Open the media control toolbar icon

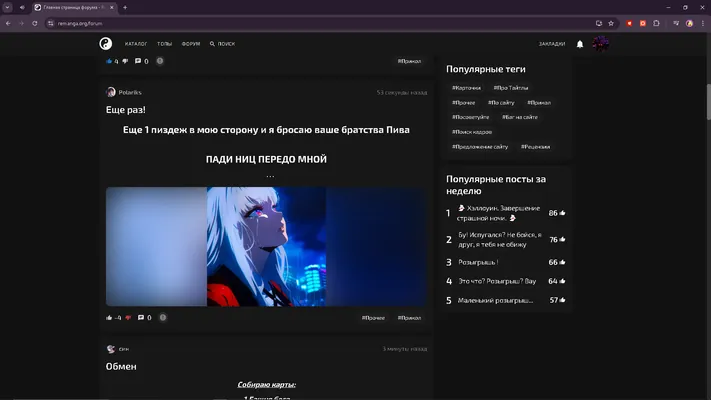[676, 23]
